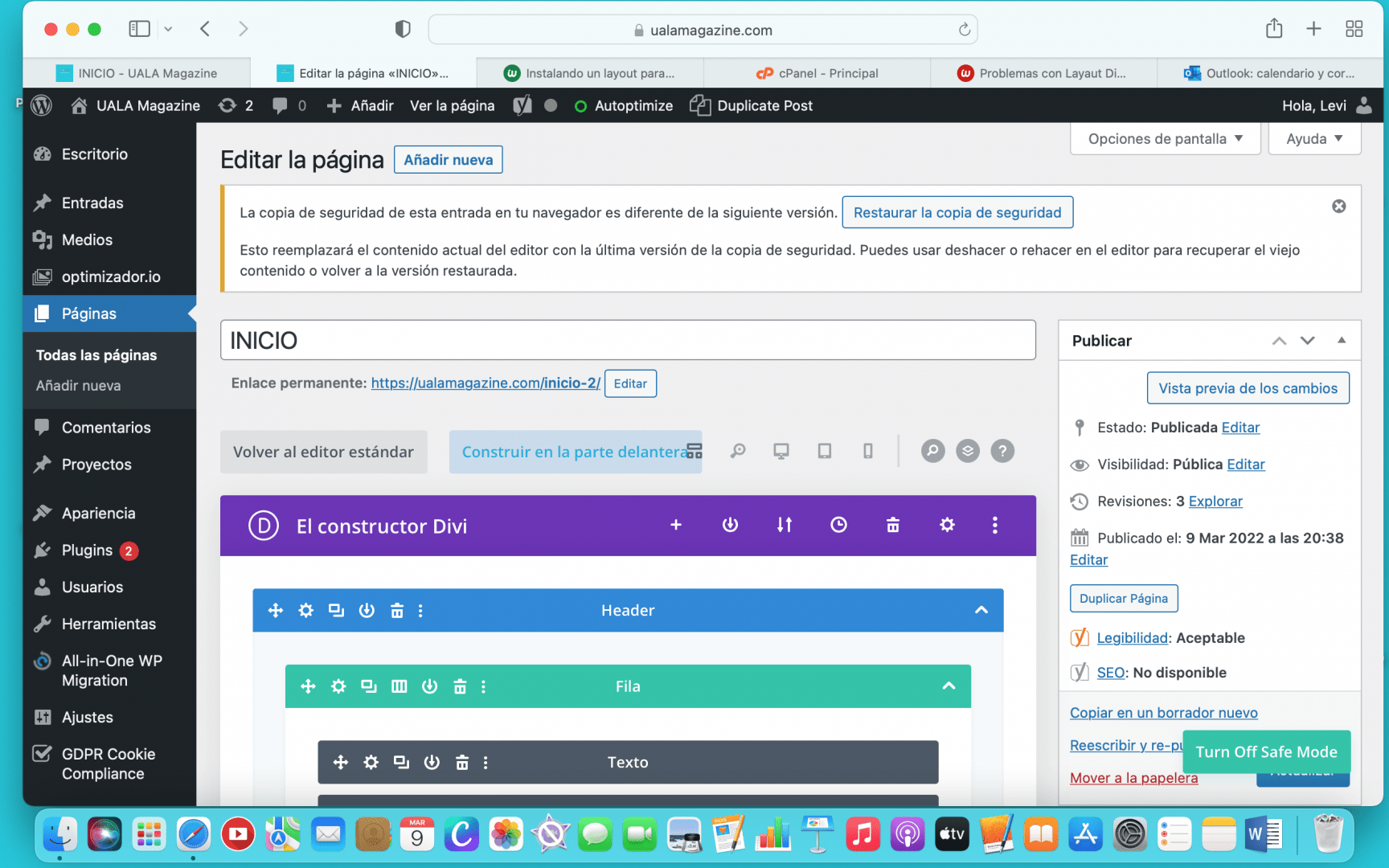The image size is (1389, 868).
Task: Delete the Texto module trash icon
Action: 462,762
